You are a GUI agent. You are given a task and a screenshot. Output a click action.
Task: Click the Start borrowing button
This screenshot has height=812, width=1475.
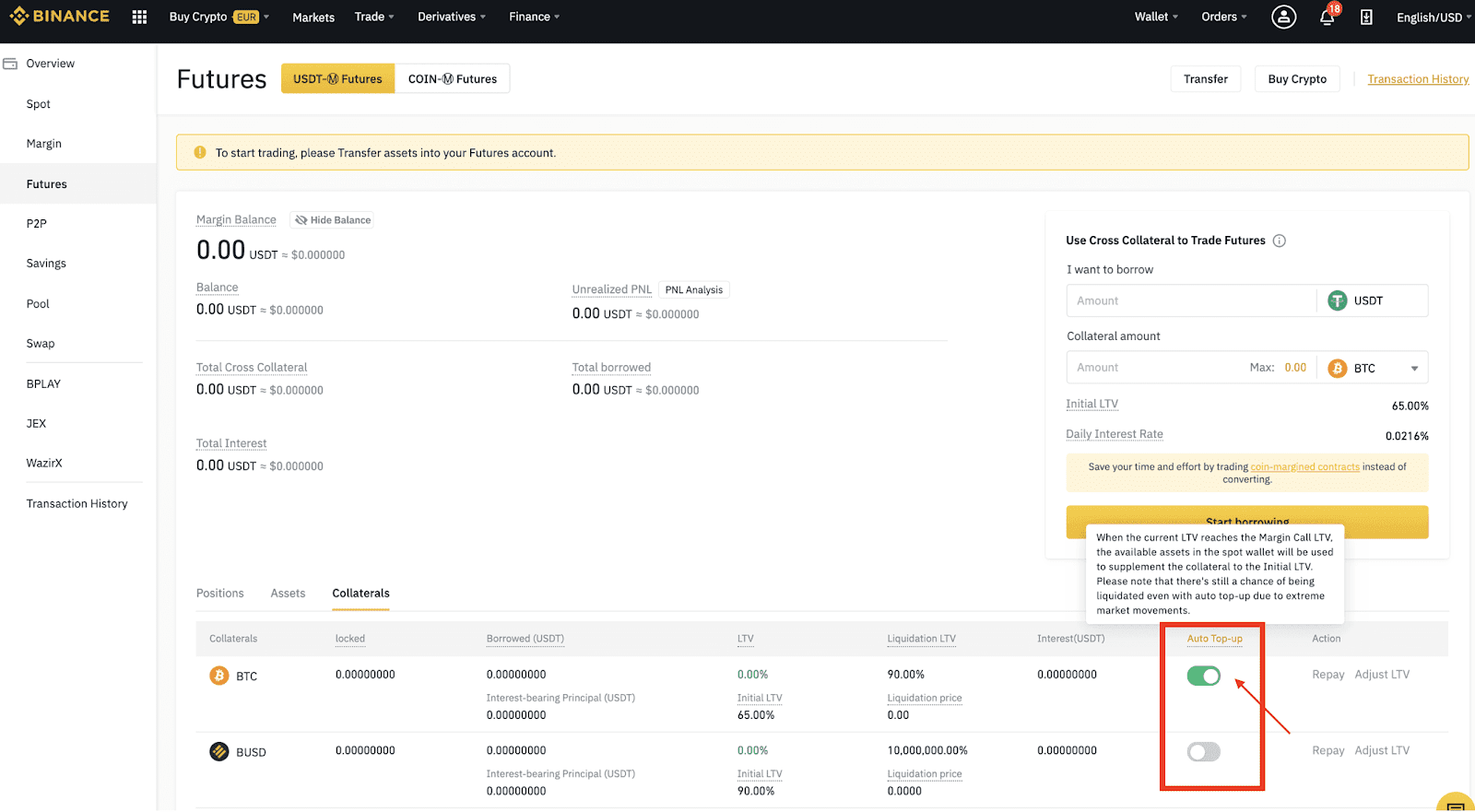1247,522
